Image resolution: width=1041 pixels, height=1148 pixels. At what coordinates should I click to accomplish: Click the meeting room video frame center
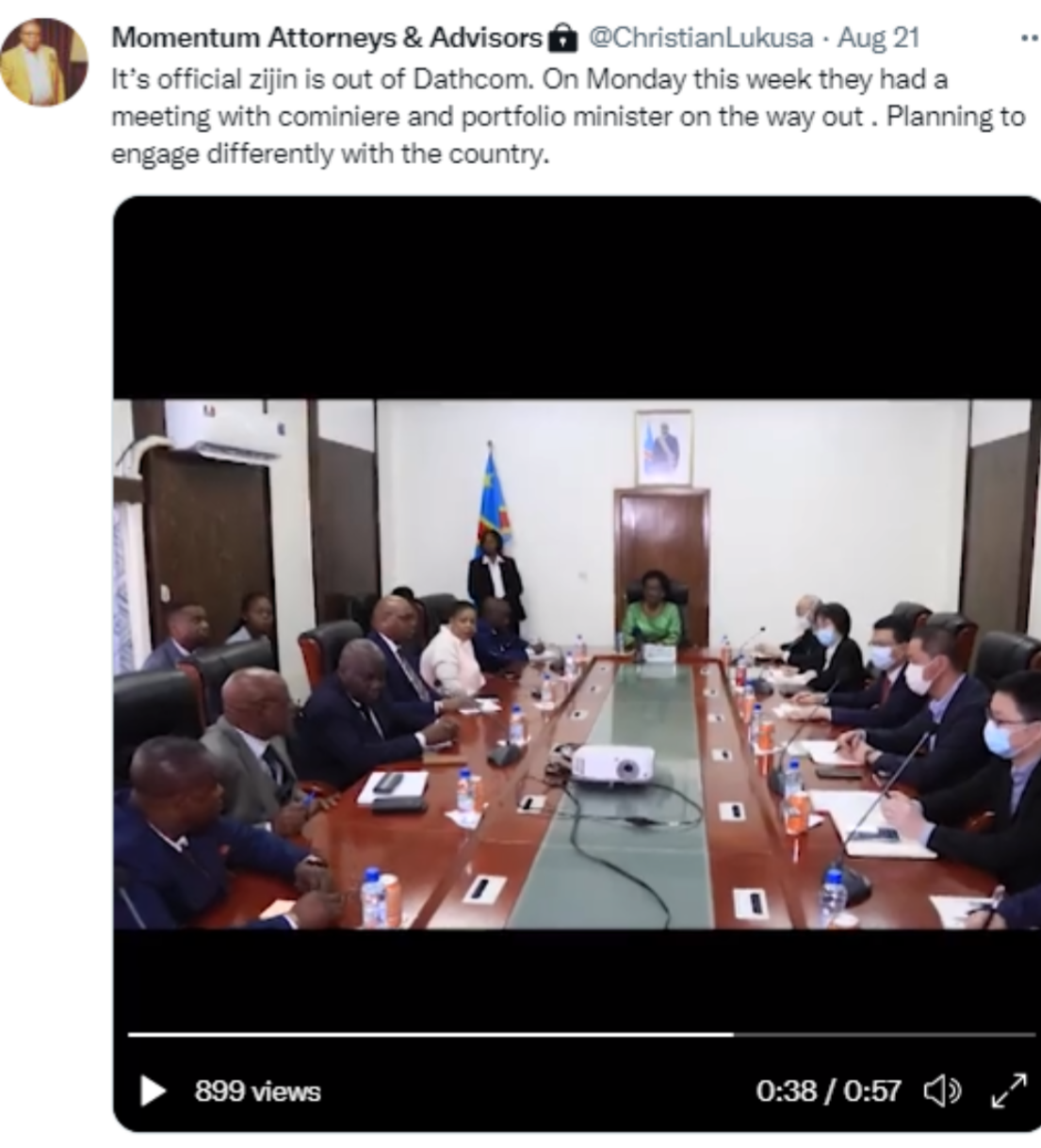[577, 664]
